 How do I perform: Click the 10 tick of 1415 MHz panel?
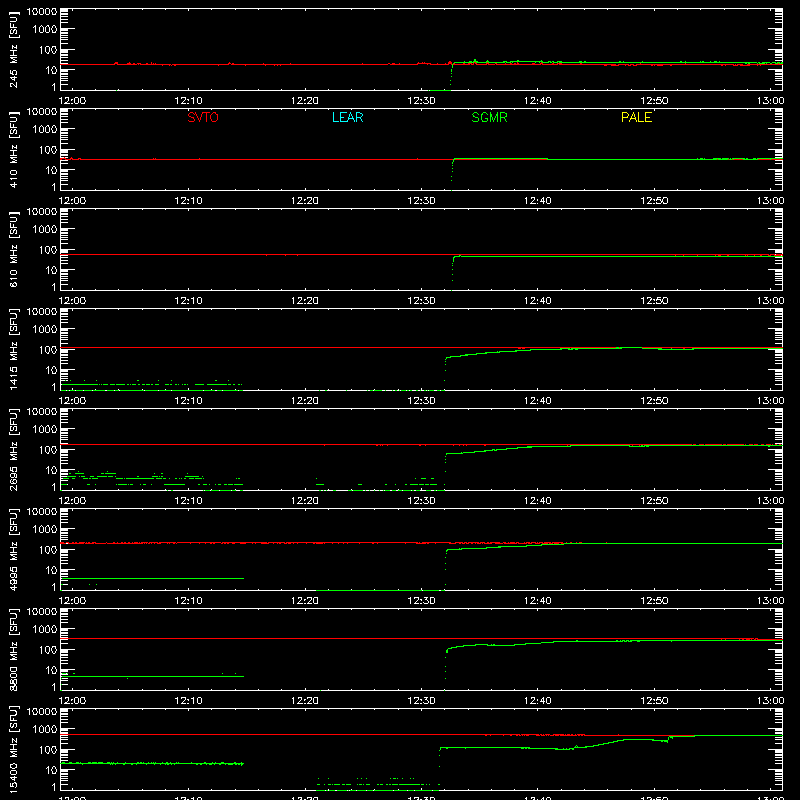click(x=51, y=370)
